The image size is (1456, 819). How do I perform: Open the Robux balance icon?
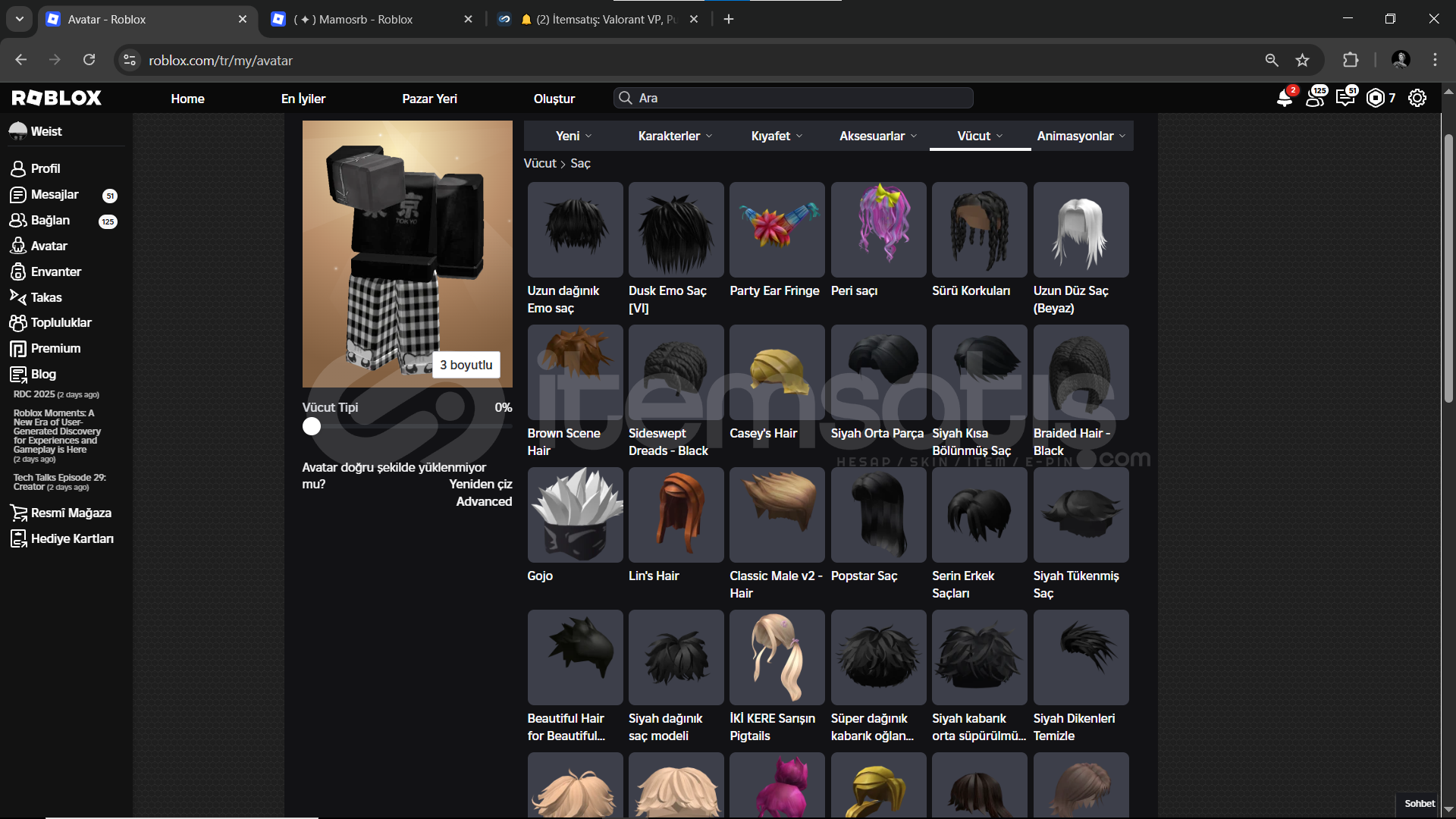[x=1375, y=98]
